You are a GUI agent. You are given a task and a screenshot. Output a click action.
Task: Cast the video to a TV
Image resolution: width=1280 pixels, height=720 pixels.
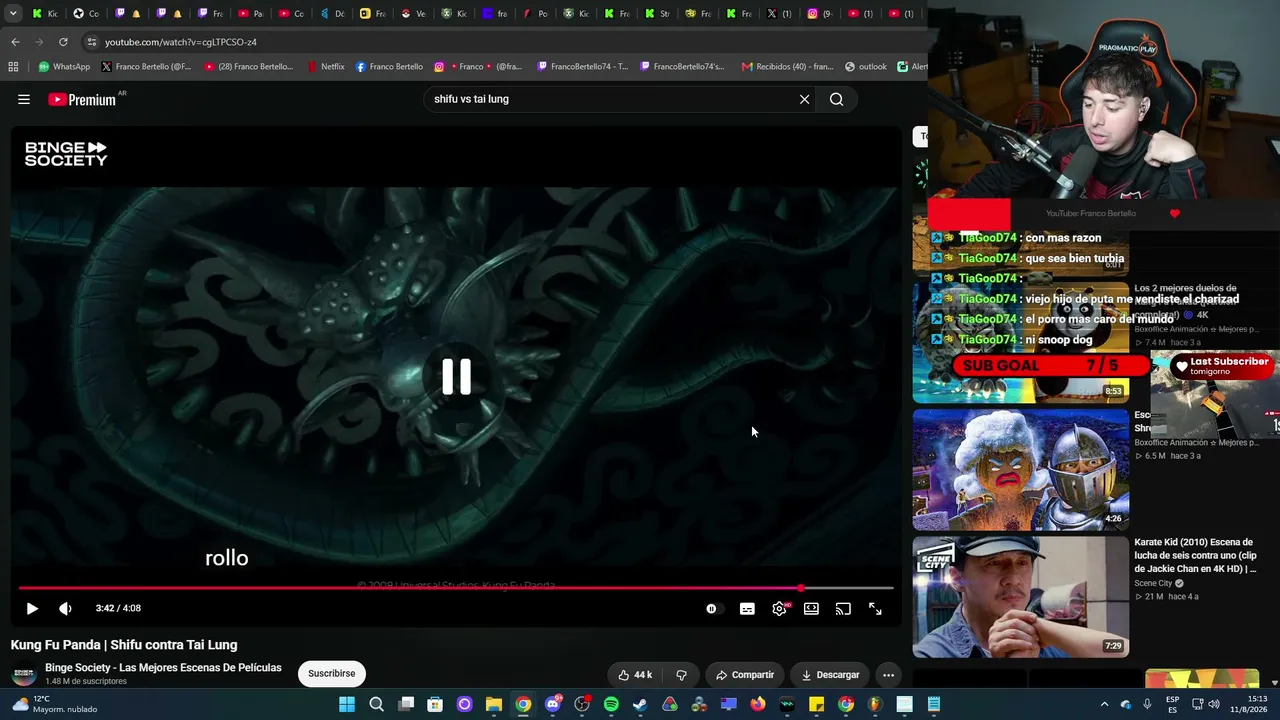click(x=843, y=608)
